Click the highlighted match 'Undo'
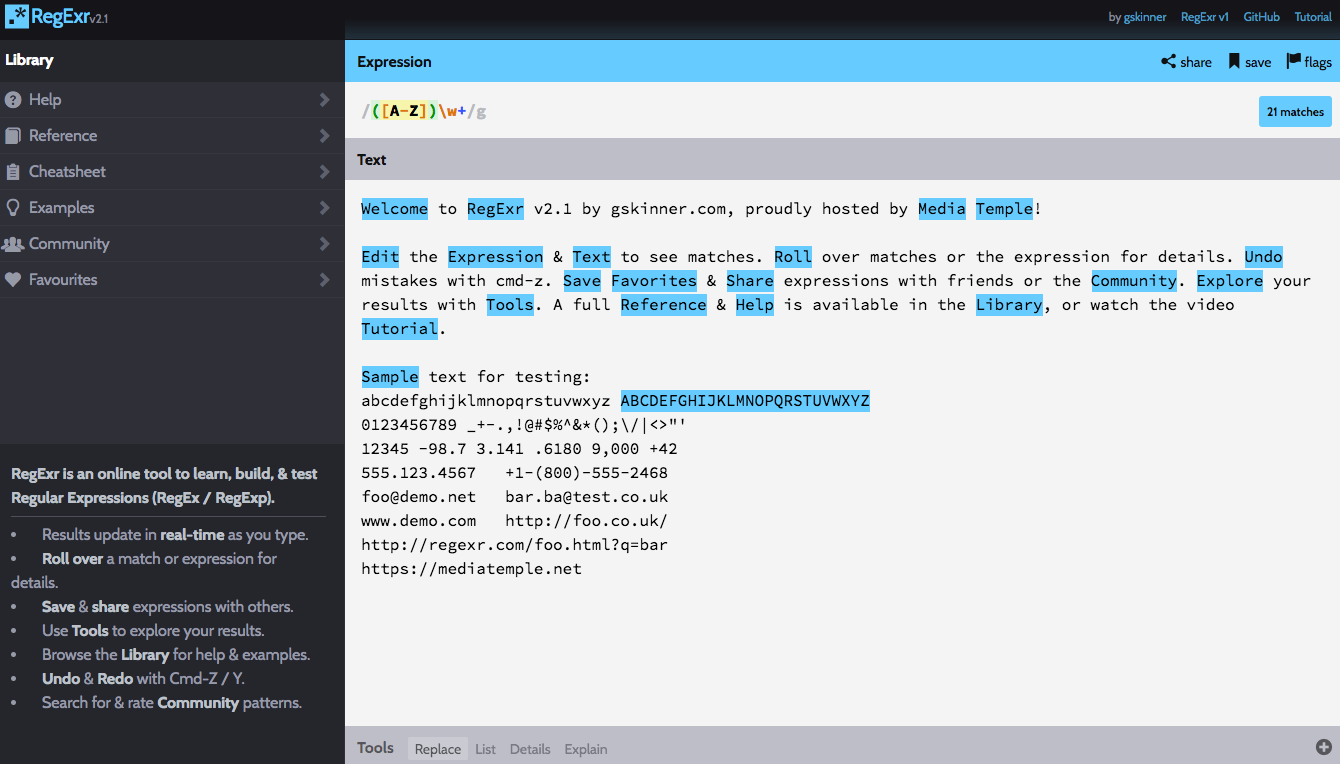This screenshot has width=1340, height=764. (x=1263, y=257)
